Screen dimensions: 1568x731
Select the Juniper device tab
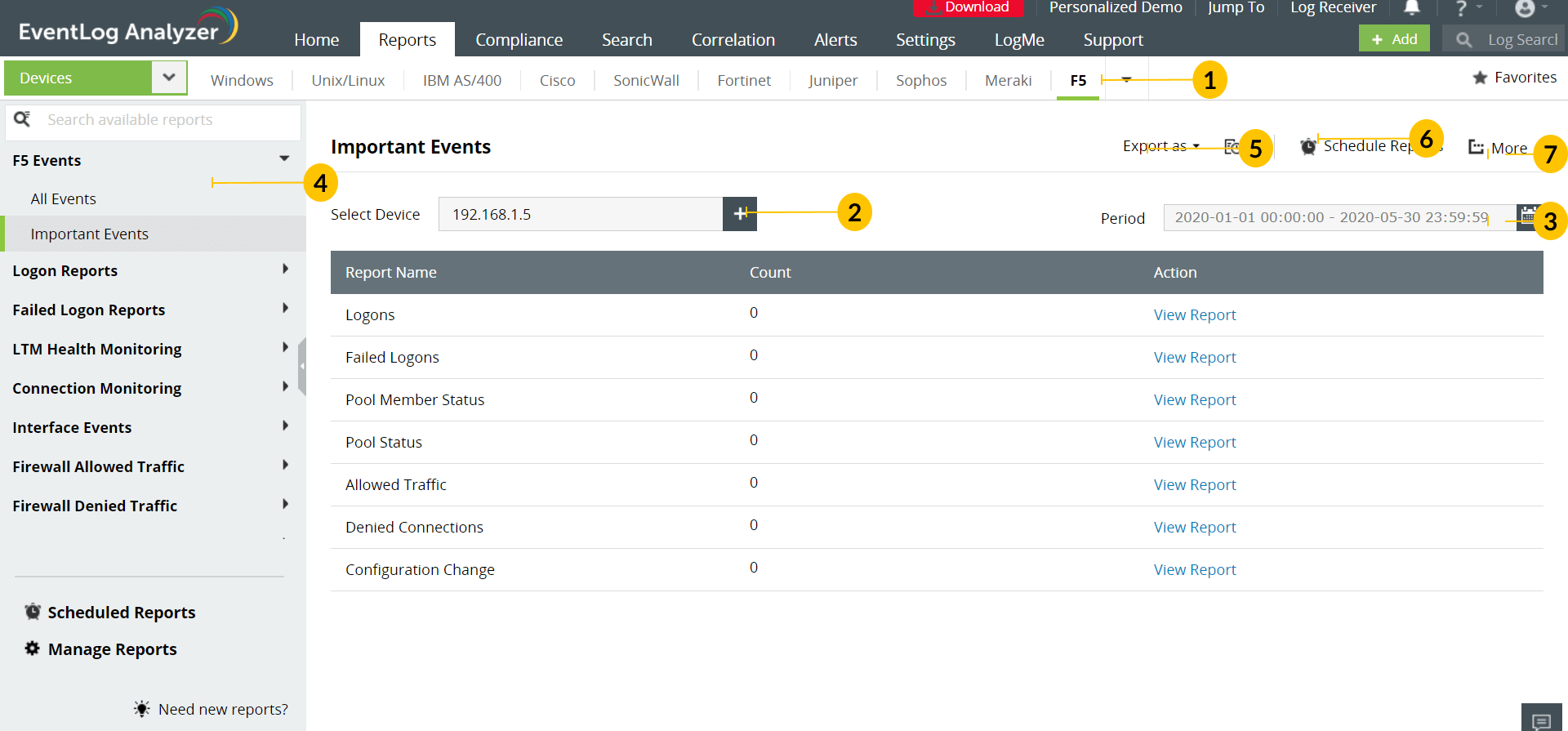pos(833,80)
